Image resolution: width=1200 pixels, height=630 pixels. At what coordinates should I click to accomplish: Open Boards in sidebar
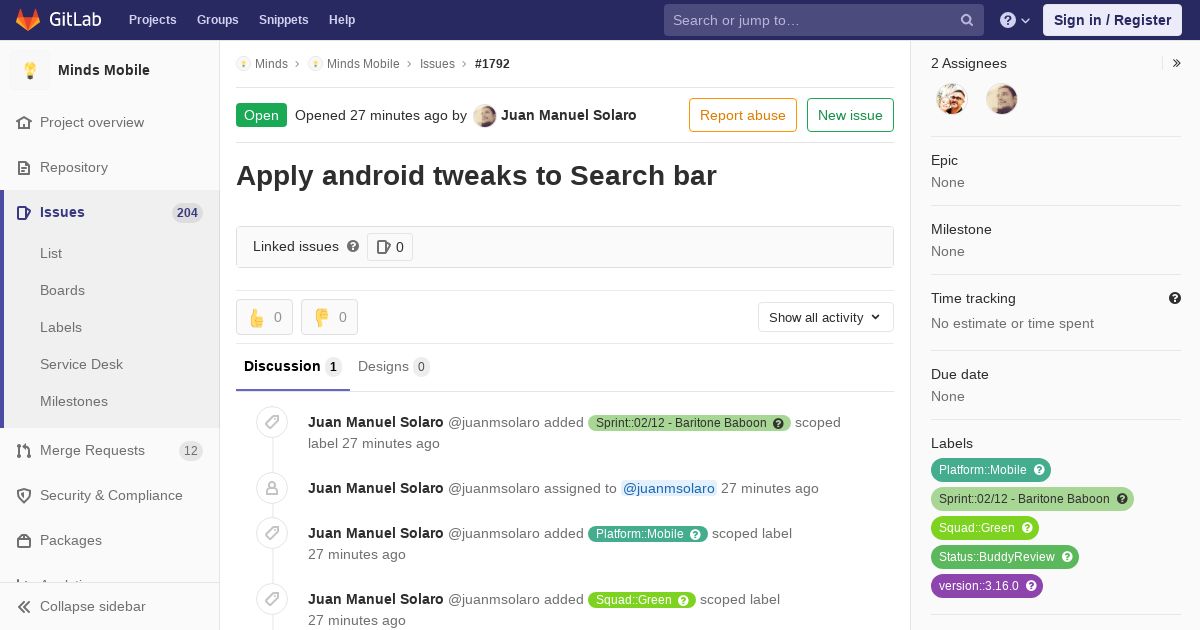(62, 290)
